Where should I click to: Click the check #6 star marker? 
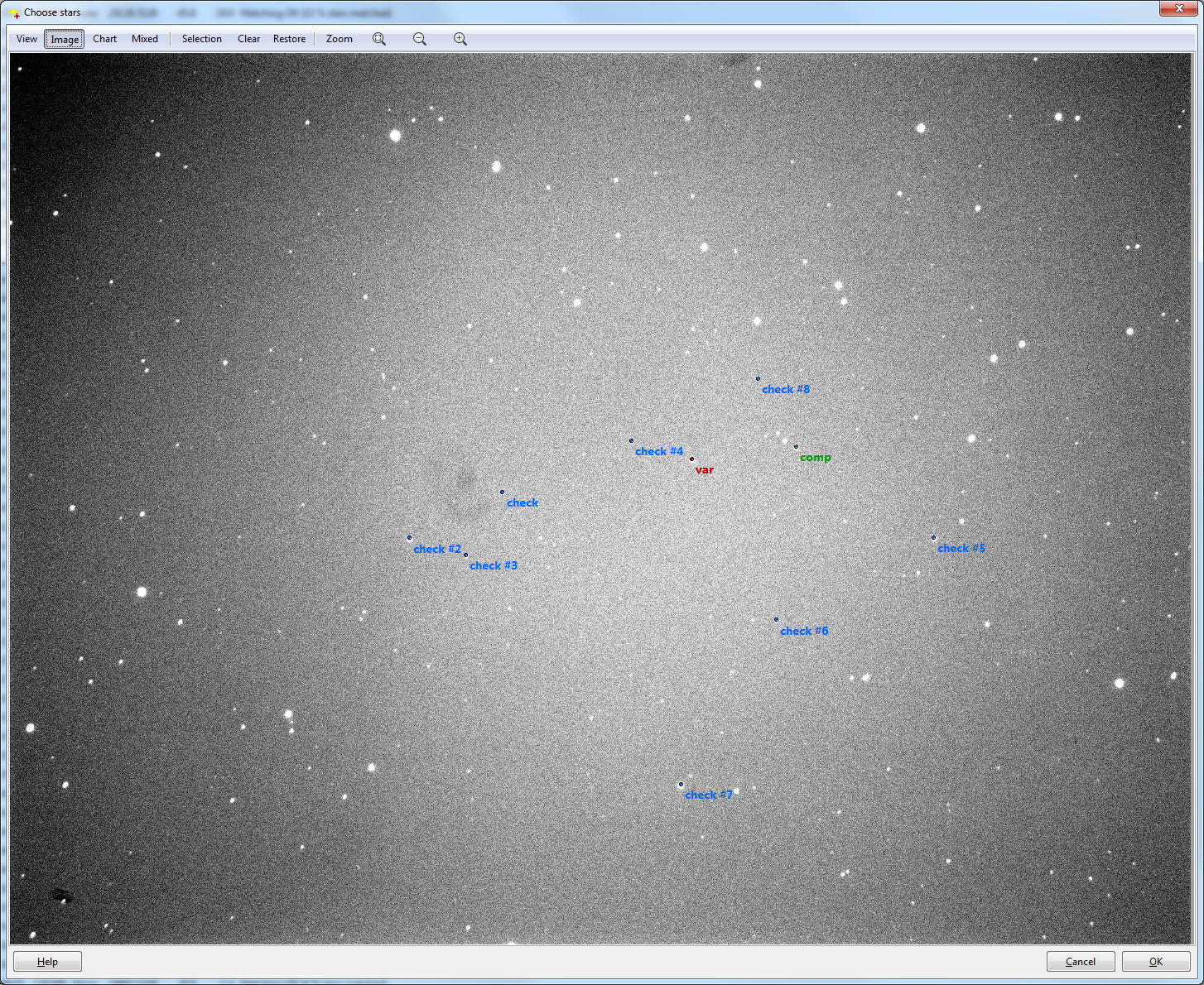tap(776, 620)
